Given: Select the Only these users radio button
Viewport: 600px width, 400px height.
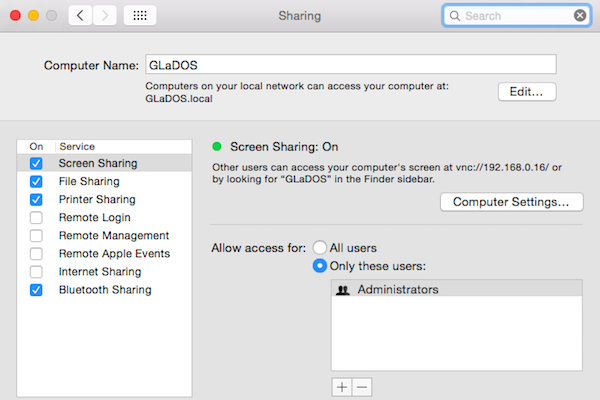Looking at the screenshot, I should click(x=320, y=266).
